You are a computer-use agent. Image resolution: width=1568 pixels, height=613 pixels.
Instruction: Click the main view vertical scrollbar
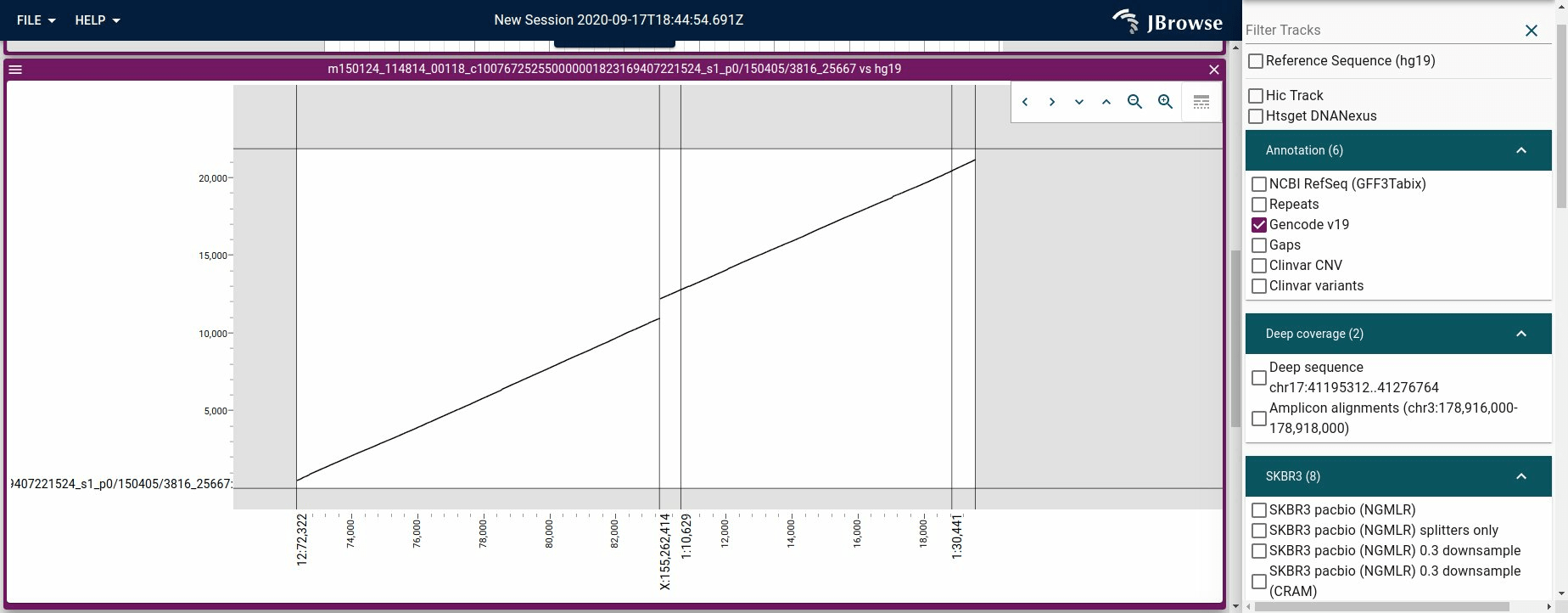pos(1235,340)
